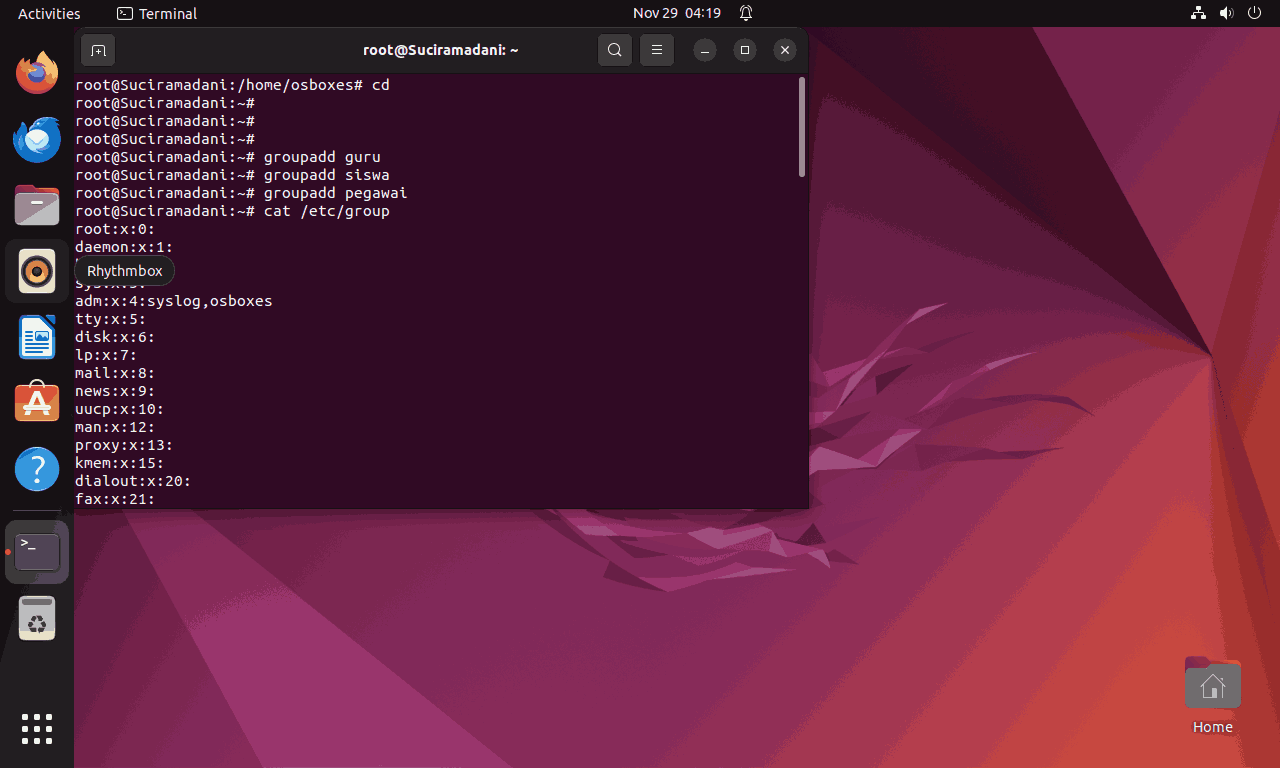Click the 'daemon:x:1:' output line
1280x768 pixels.
[x=124, y=247]
